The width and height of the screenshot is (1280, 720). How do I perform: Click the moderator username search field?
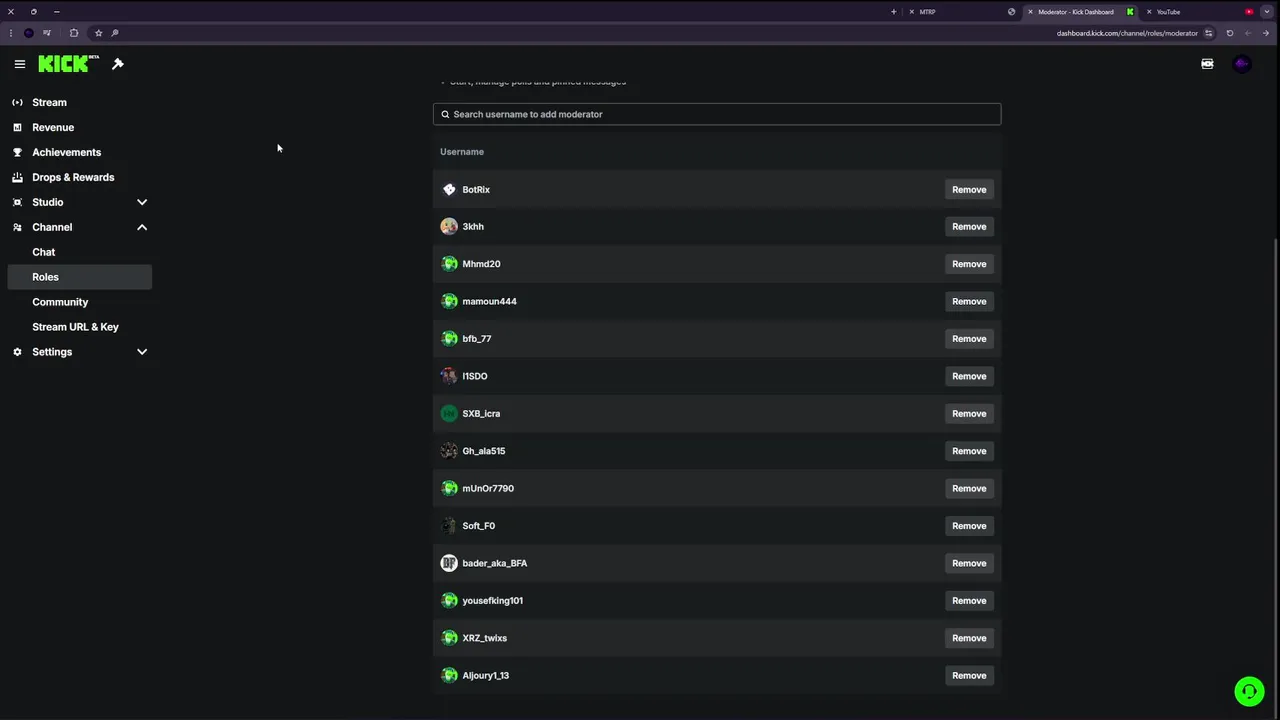[x=717, y=114]
